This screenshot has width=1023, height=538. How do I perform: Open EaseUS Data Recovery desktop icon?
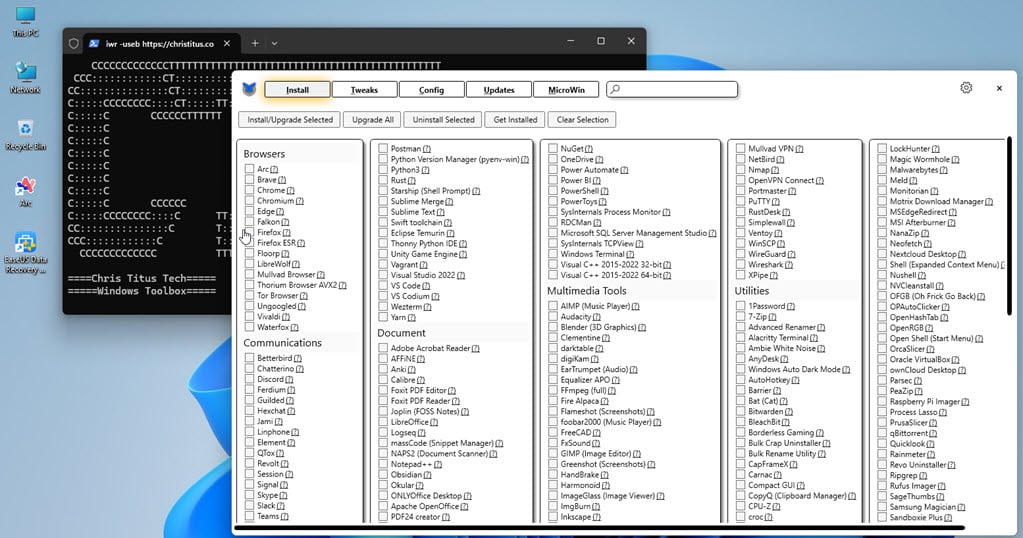click(x=25, y=253)
